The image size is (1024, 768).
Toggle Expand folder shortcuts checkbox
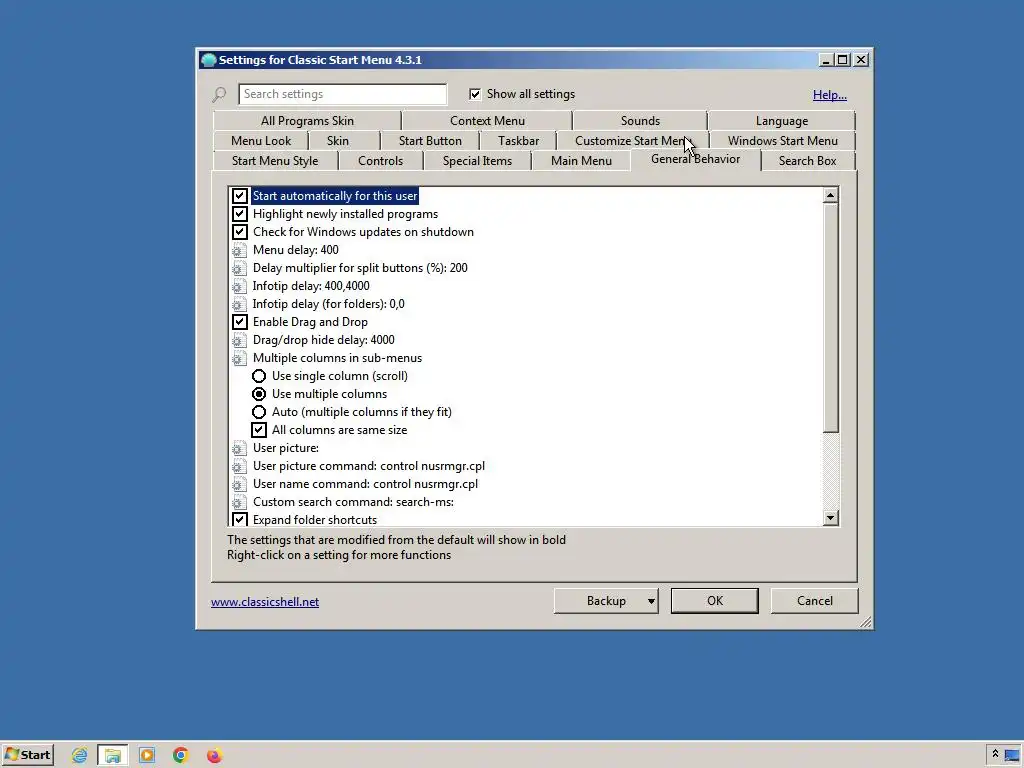pyautogui.click(x=240, y=520)
